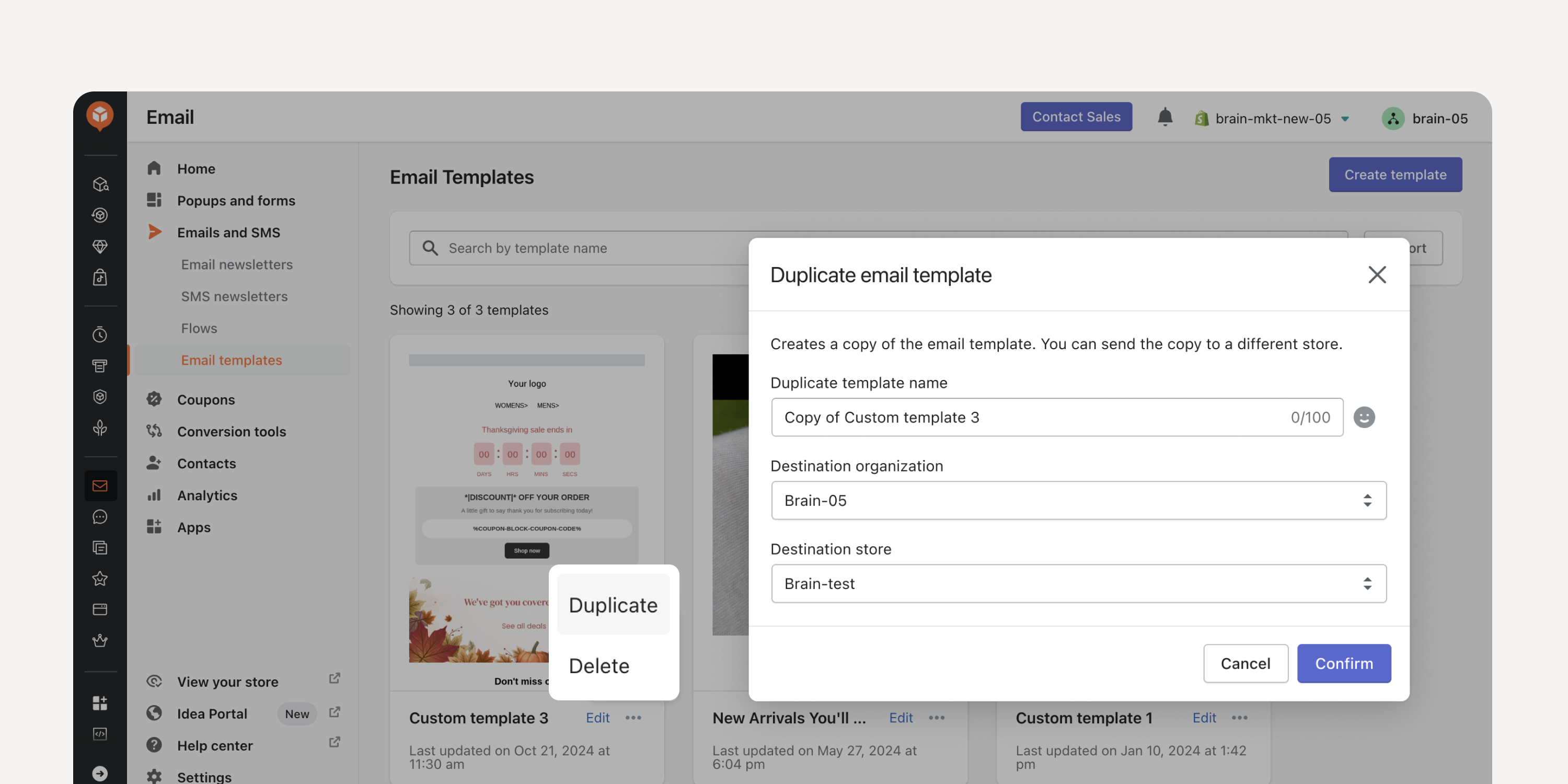Open SMS newsletters
Viewport: 1568px width, 784px height.
(234, 296)
